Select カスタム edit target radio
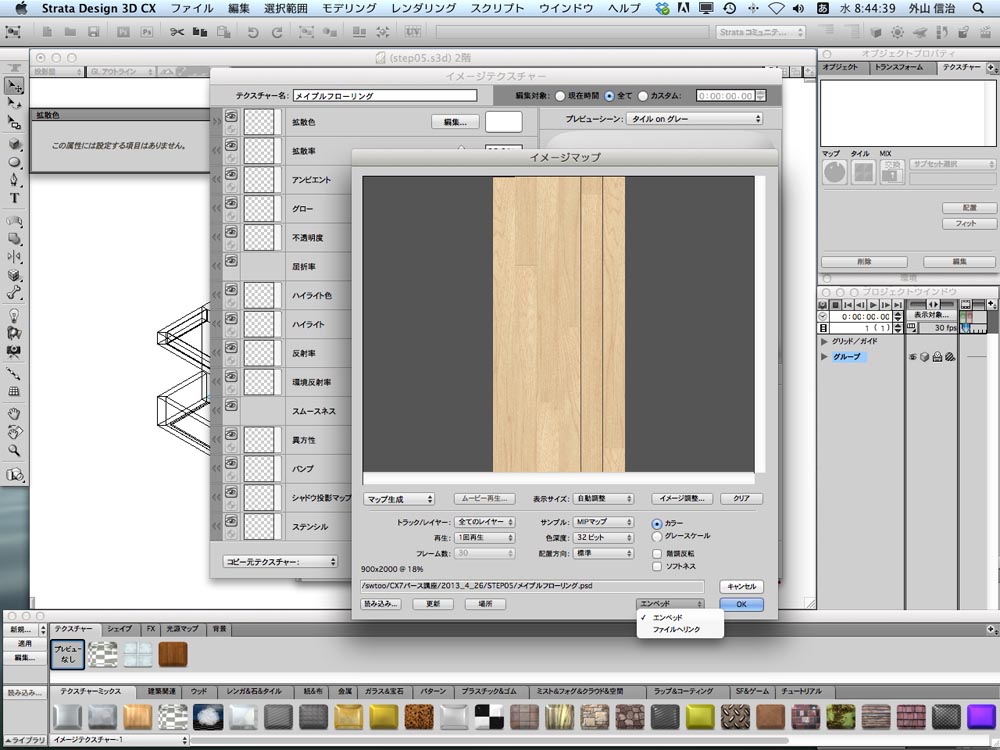The height and width of the screenshot is (750, 1000). (643, 96)
